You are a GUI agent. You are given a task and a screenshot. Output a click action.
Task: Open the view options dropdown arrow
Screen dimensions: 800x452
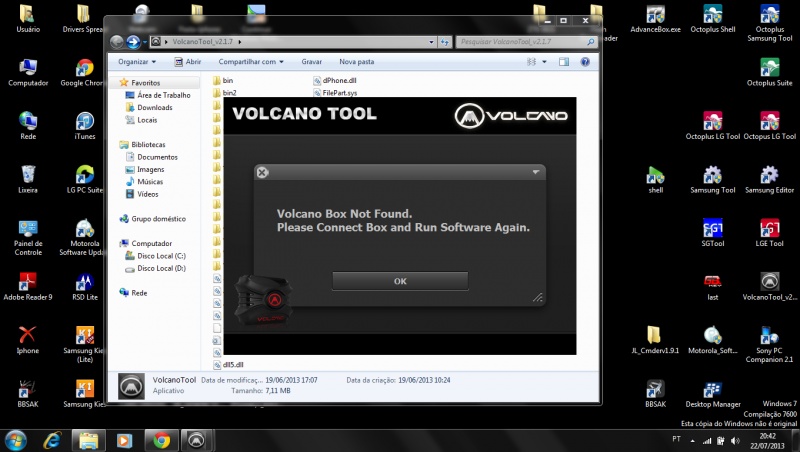tap(544, 62)
